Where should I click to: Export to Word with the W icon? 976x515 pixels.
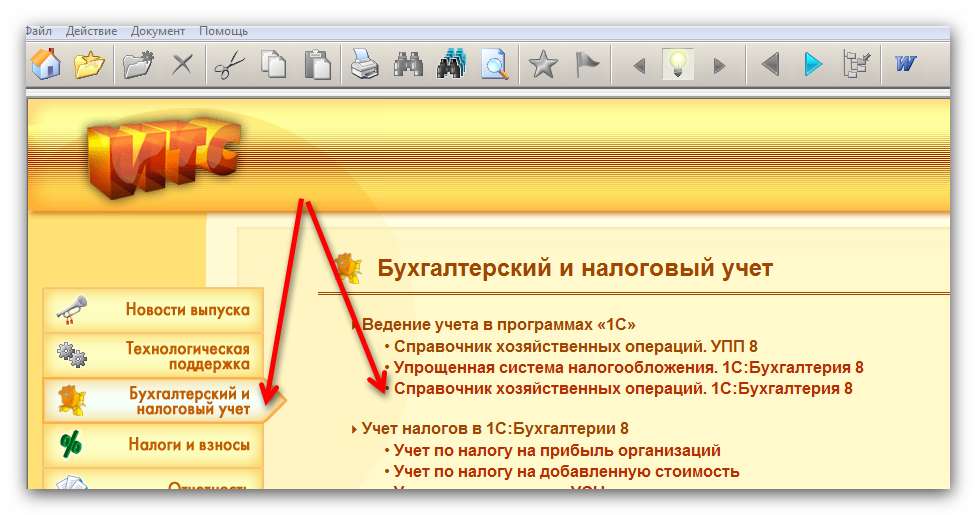tap(906, 64)
